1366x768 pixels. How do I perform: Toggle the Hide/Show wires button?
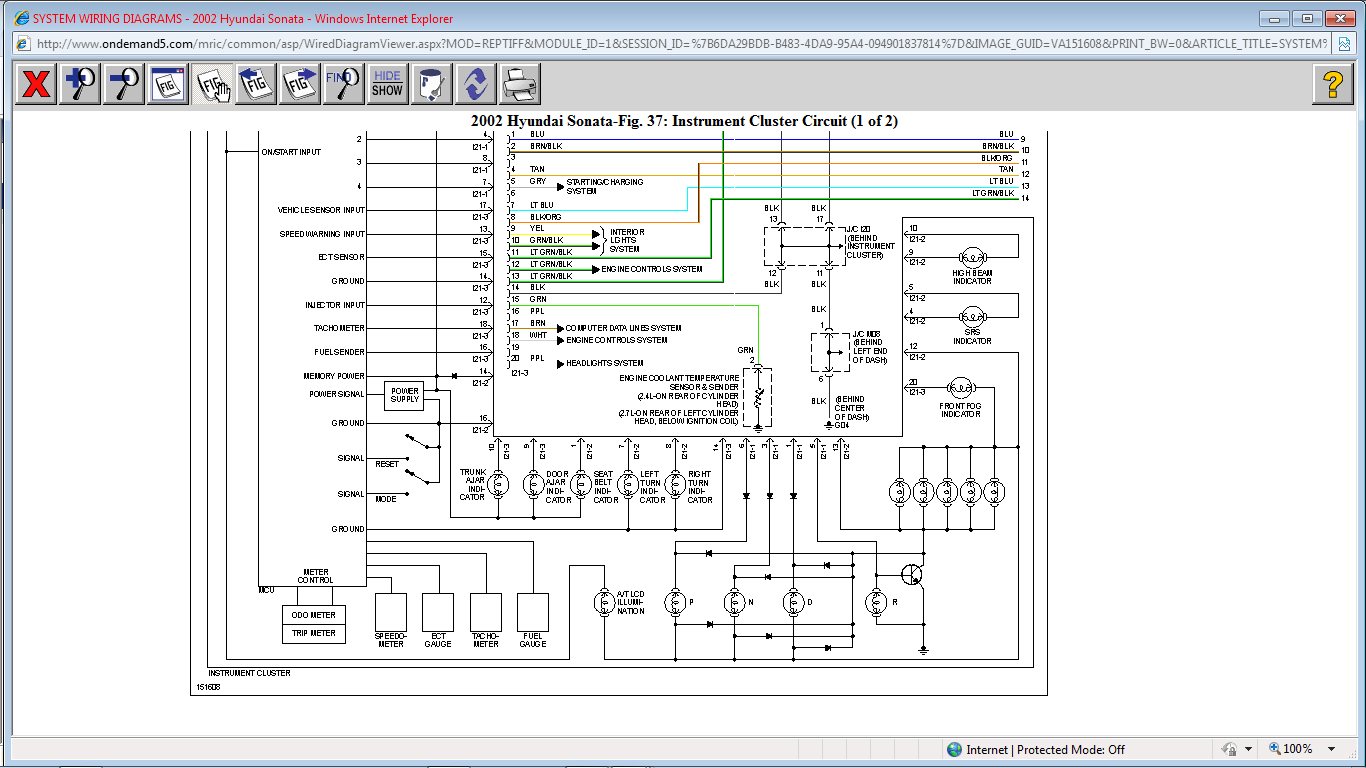(387, 84)
